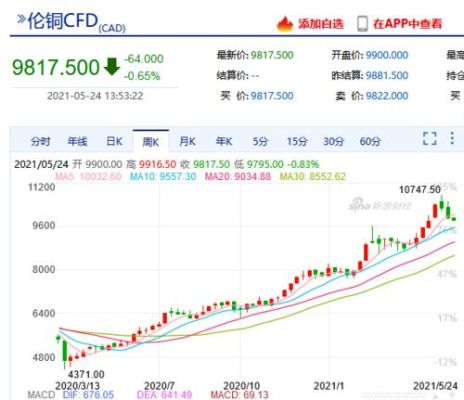
Task: Select the 60分 interval tab
Action: [x=370, y=141]
